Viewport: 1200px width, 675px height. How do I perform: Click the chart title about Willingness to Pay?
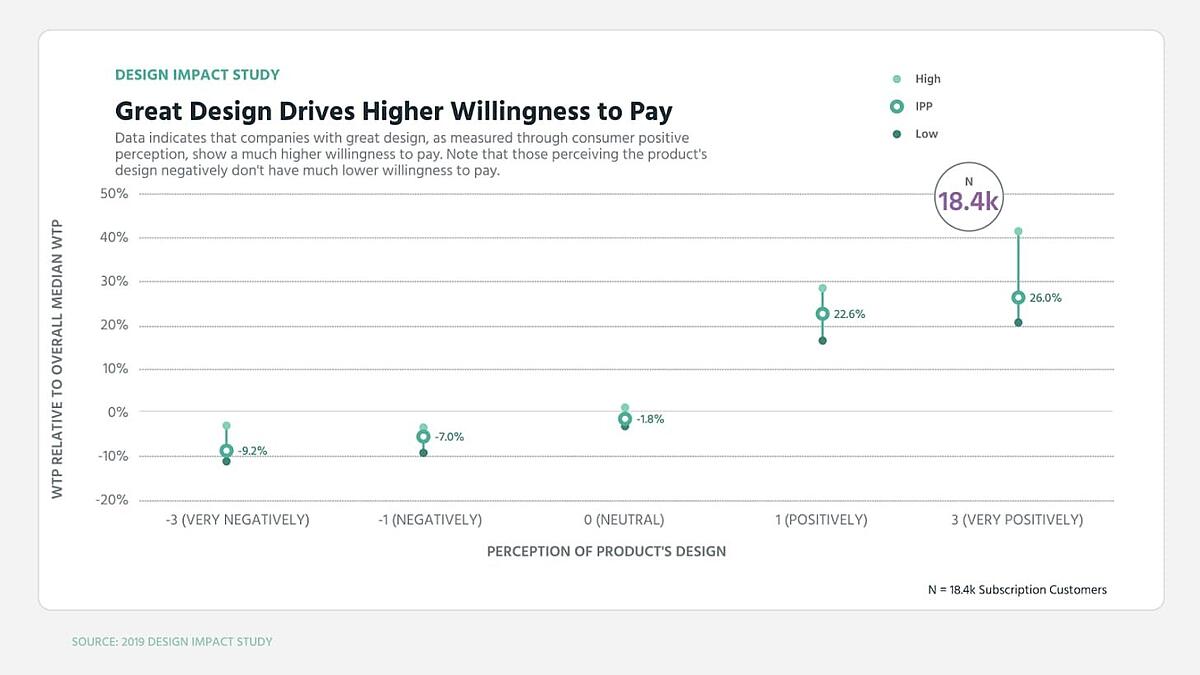[x=394, y=110]
